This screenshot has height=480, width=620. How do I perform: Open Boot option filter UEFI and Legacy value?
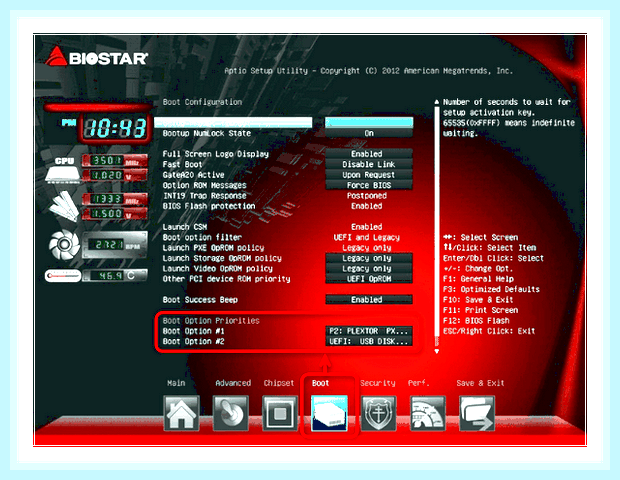367,237
